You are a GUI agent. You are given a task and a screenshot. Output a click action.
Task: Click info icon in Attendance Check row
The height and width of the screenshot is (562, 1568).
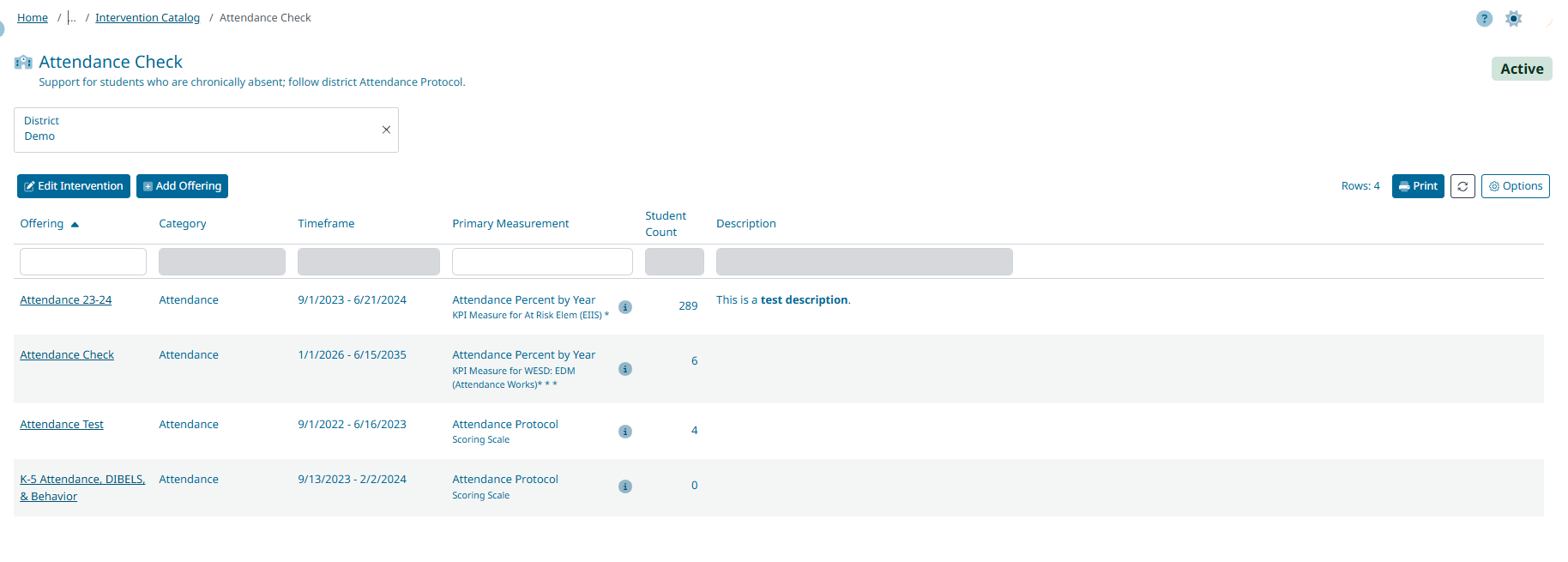click(x=625, y=369)
